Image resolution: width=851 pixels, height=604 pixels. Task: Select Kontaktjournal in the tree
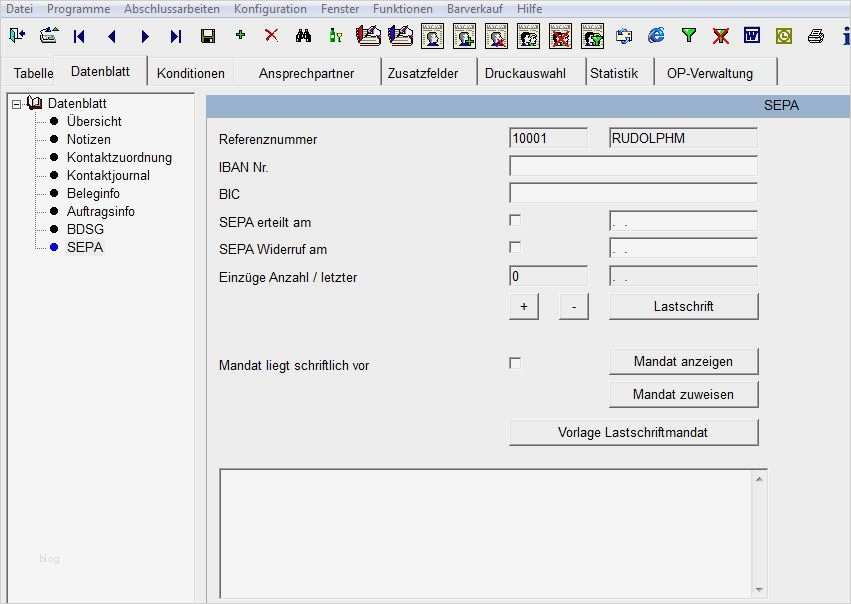pos(108,175)
